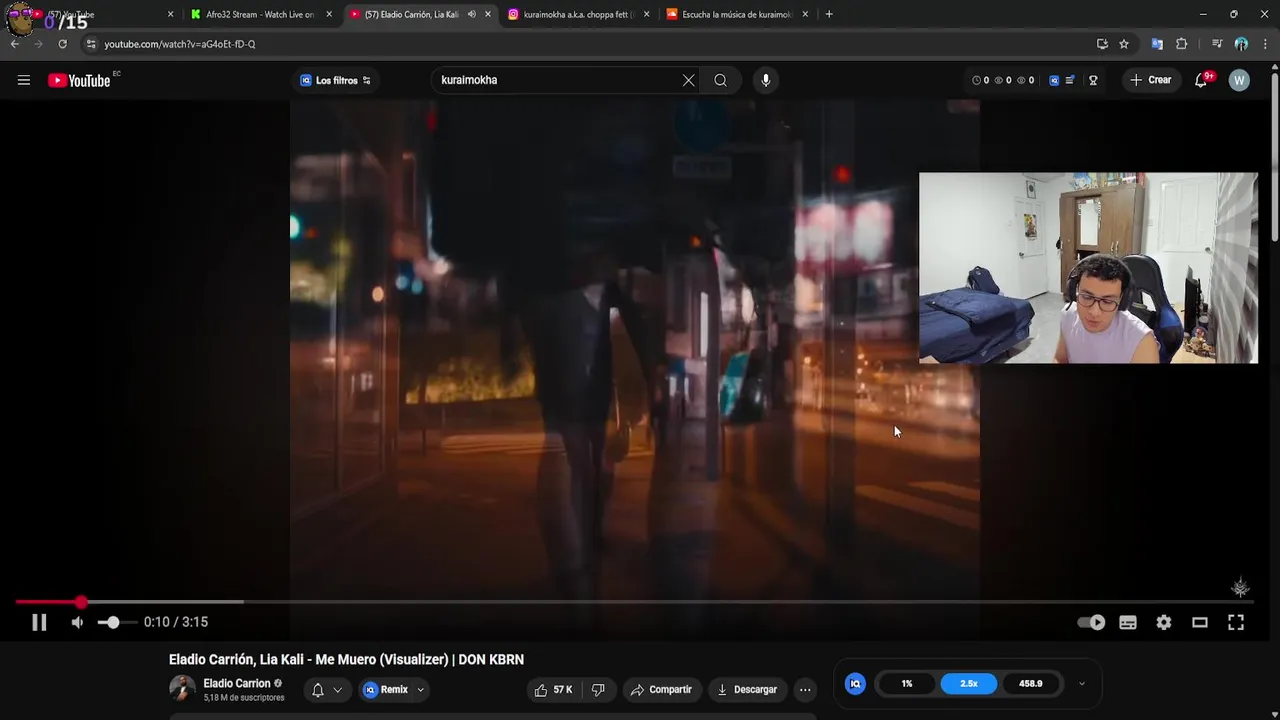Download the video with Descargar

(x=747, y=689)
